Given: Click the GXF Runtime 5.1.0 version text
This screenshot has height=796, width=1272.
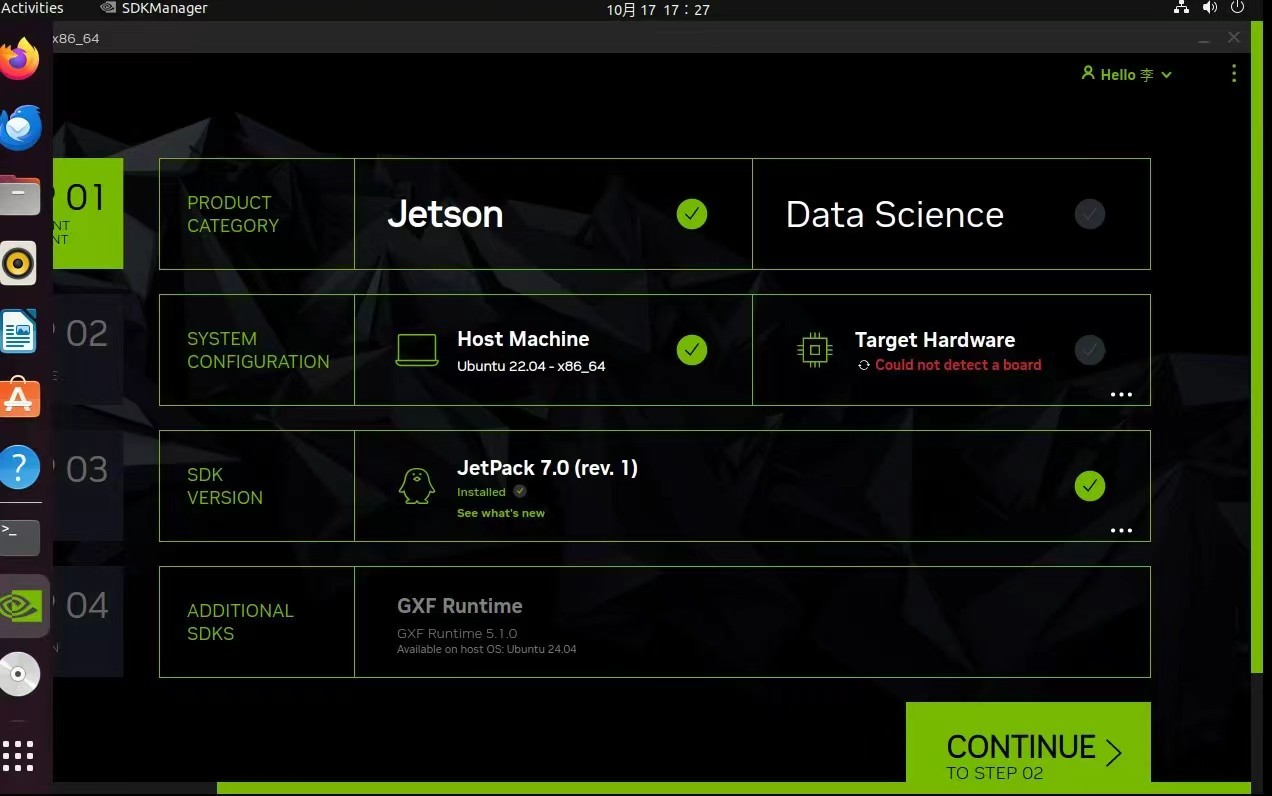Looking at the screenshot, I should coord(457,633).
